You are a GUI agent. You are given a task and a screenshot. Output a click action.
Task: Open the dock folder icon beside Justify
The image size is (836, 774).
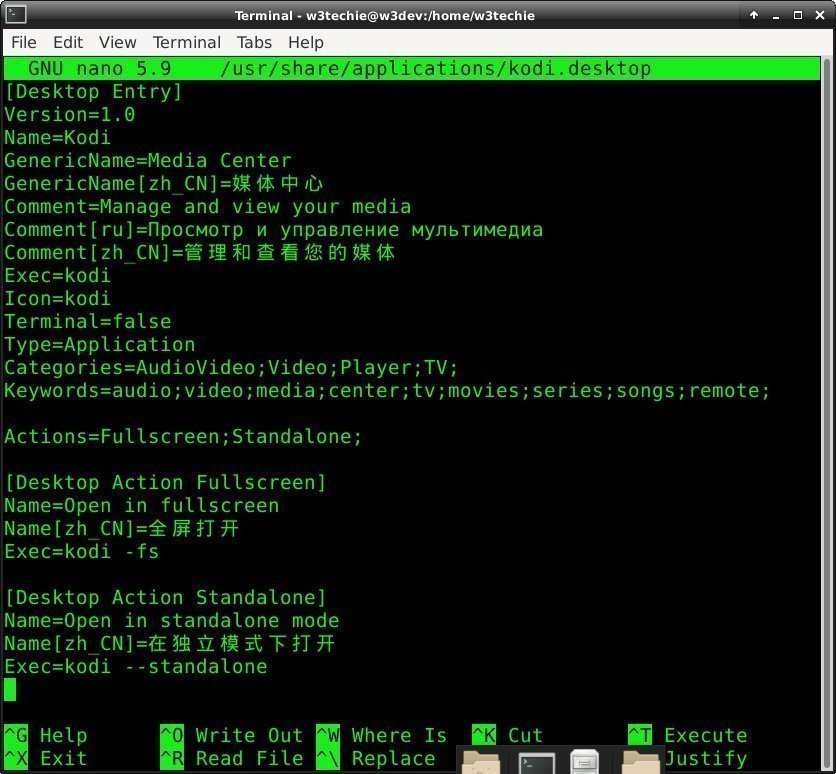click(x=640, y=762)
